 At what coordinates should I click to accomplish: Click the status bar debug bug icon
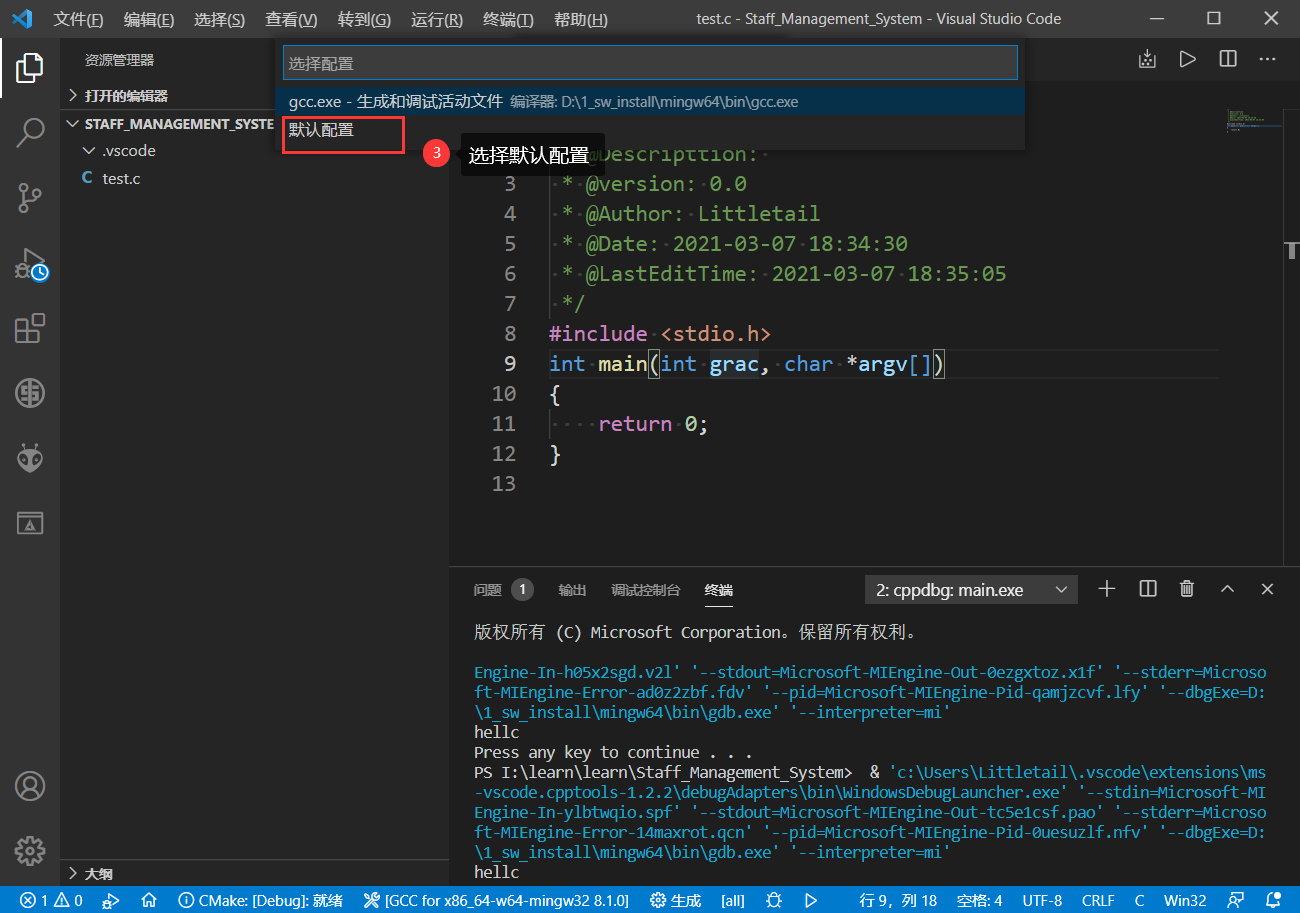point(774,900)
